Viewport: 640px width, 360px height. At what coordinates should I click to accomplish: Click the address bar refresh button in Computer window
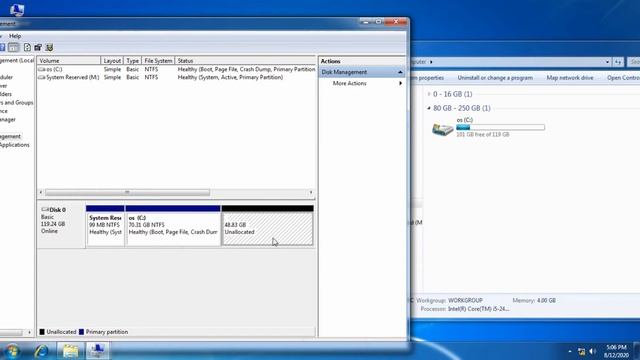[618, 62]
